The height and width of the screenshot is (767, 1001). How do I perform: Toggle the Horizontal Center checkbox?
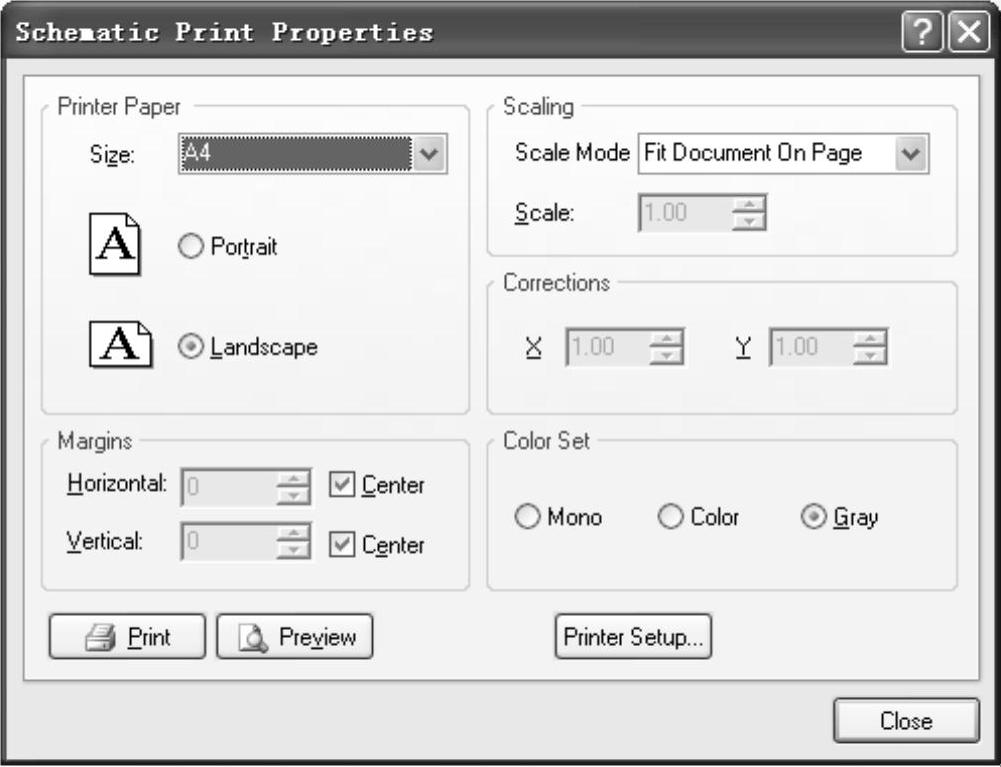tap(342, 486)
